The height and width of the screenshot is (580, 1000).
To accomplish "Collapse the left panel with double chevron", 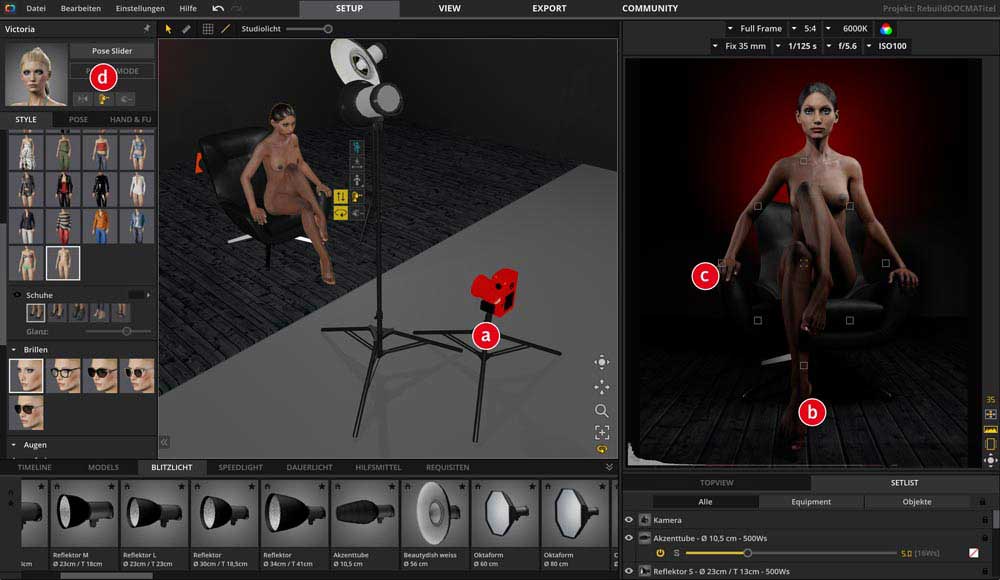I will [164, 442].
